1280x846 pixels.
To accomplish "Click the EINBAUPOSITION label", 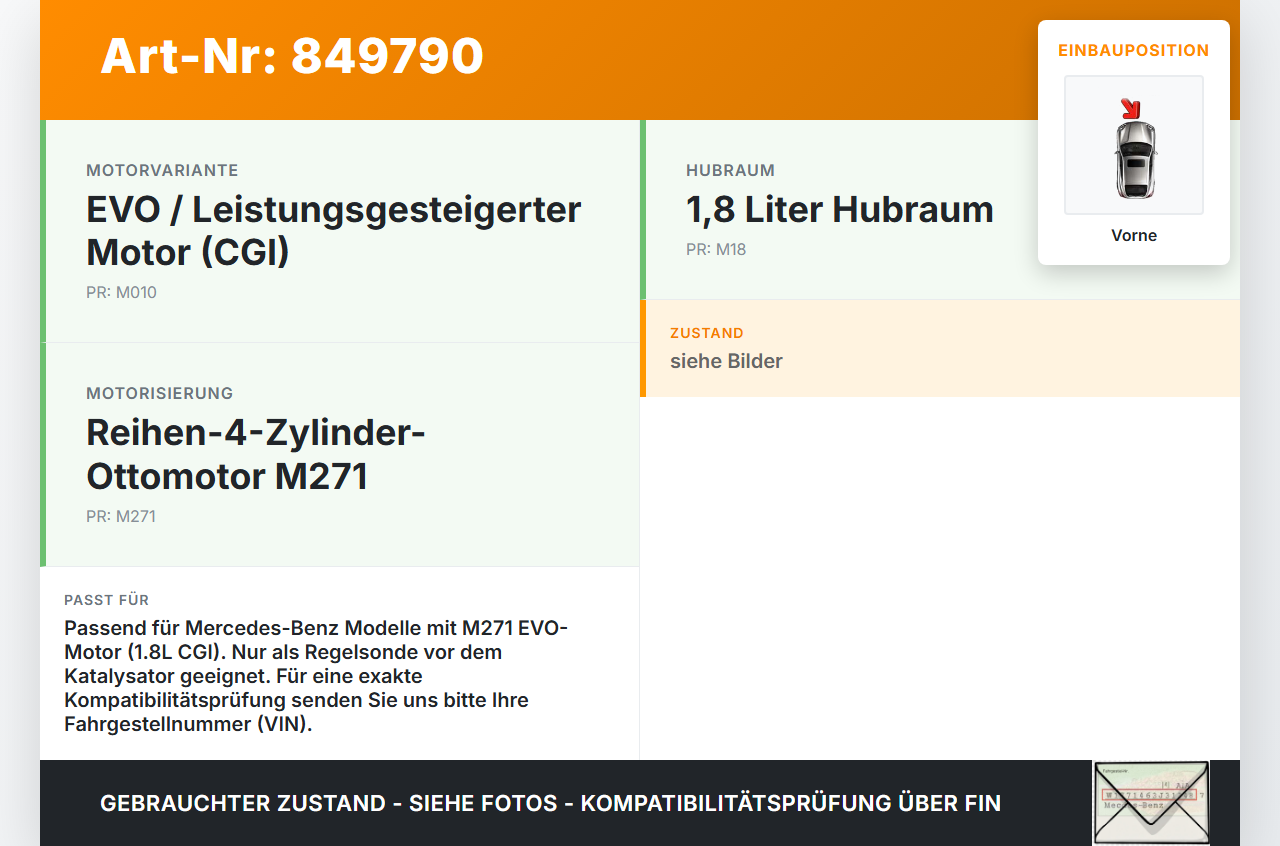I will point(1134,50).
